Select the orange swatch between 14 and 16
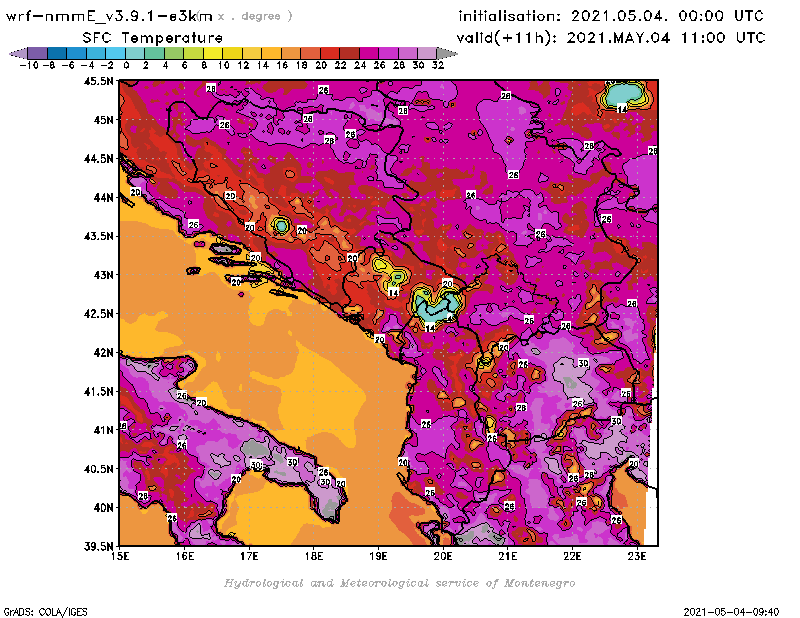Viewport: 800px width, 618px height. [271, 53]
